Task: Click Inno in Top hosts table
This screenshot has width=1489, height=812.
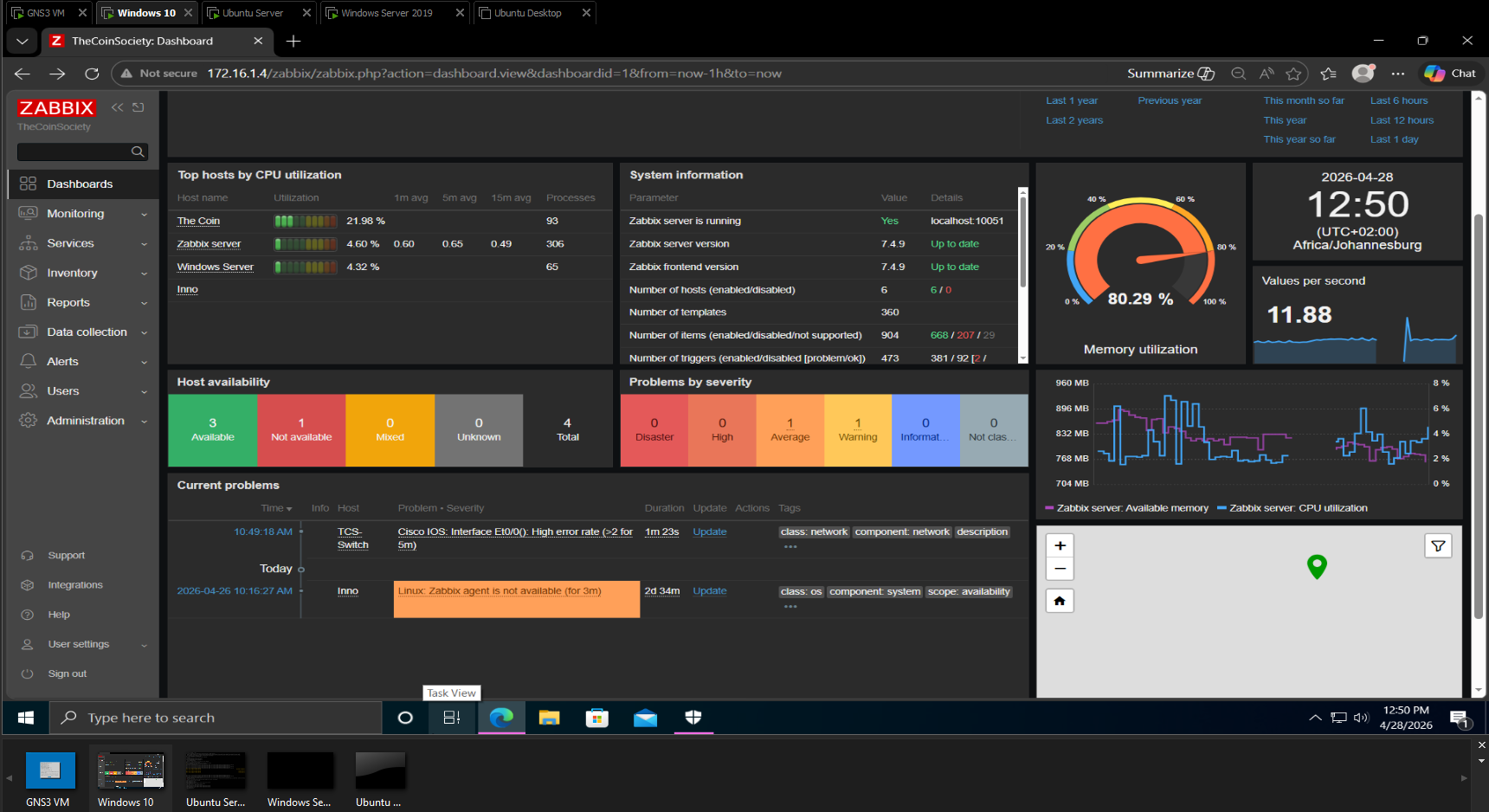Action: click(187, 289)
